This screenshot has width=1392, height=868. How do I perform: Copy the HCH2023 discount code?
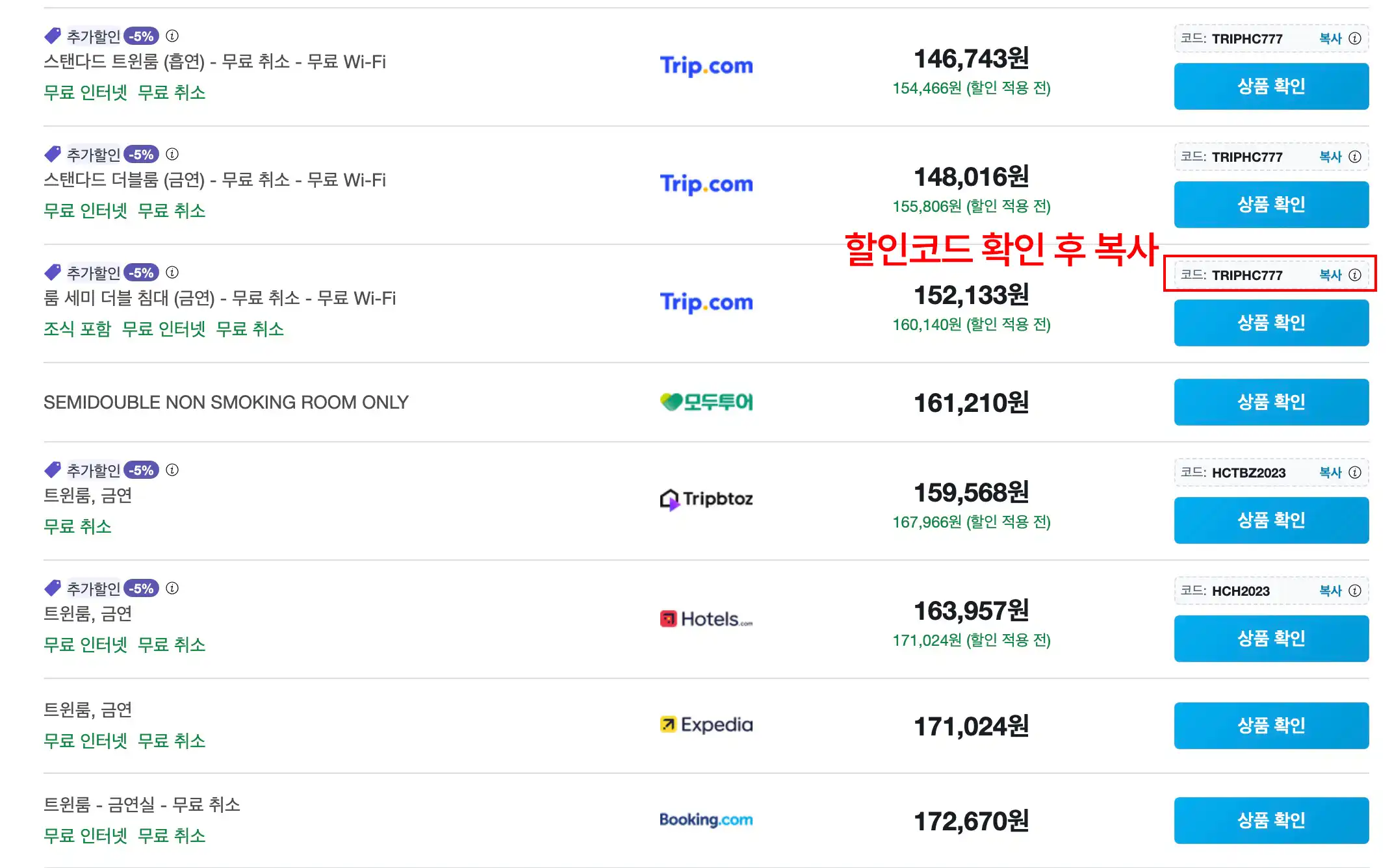click(x=1330, y=591)
